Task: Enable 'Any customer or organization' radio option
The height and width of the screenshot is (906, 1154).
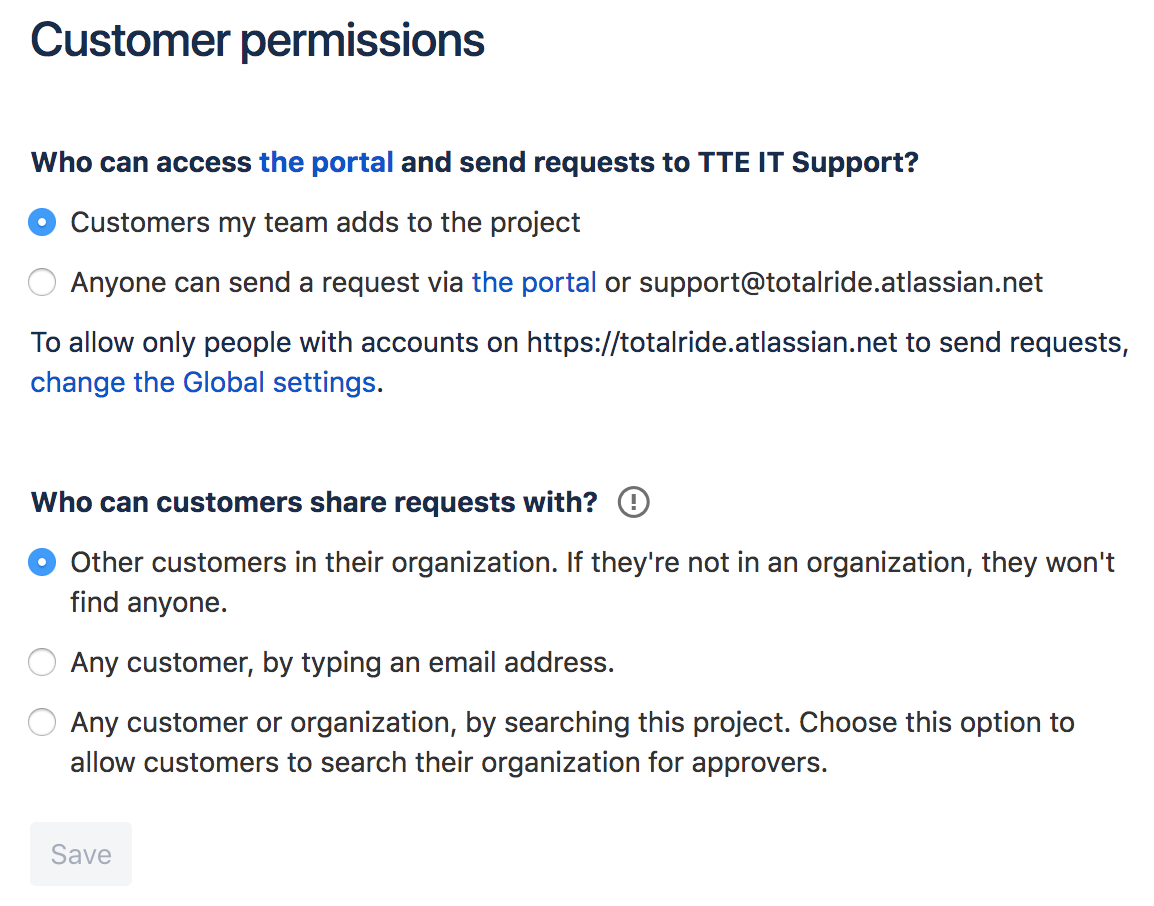Action: (x=42, y=722)
